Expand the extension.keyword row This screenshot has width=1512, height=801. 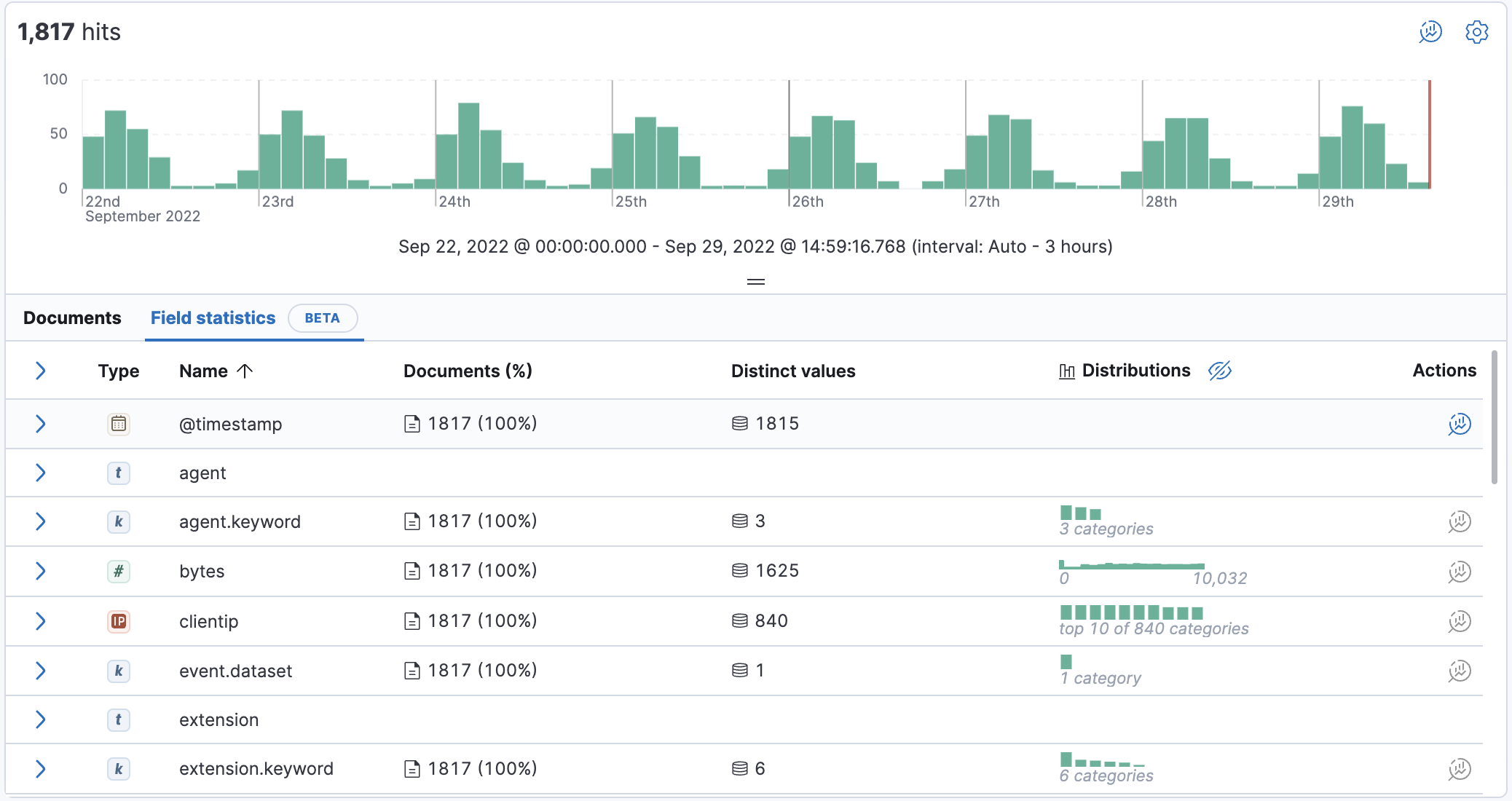[x=41, y=768]
